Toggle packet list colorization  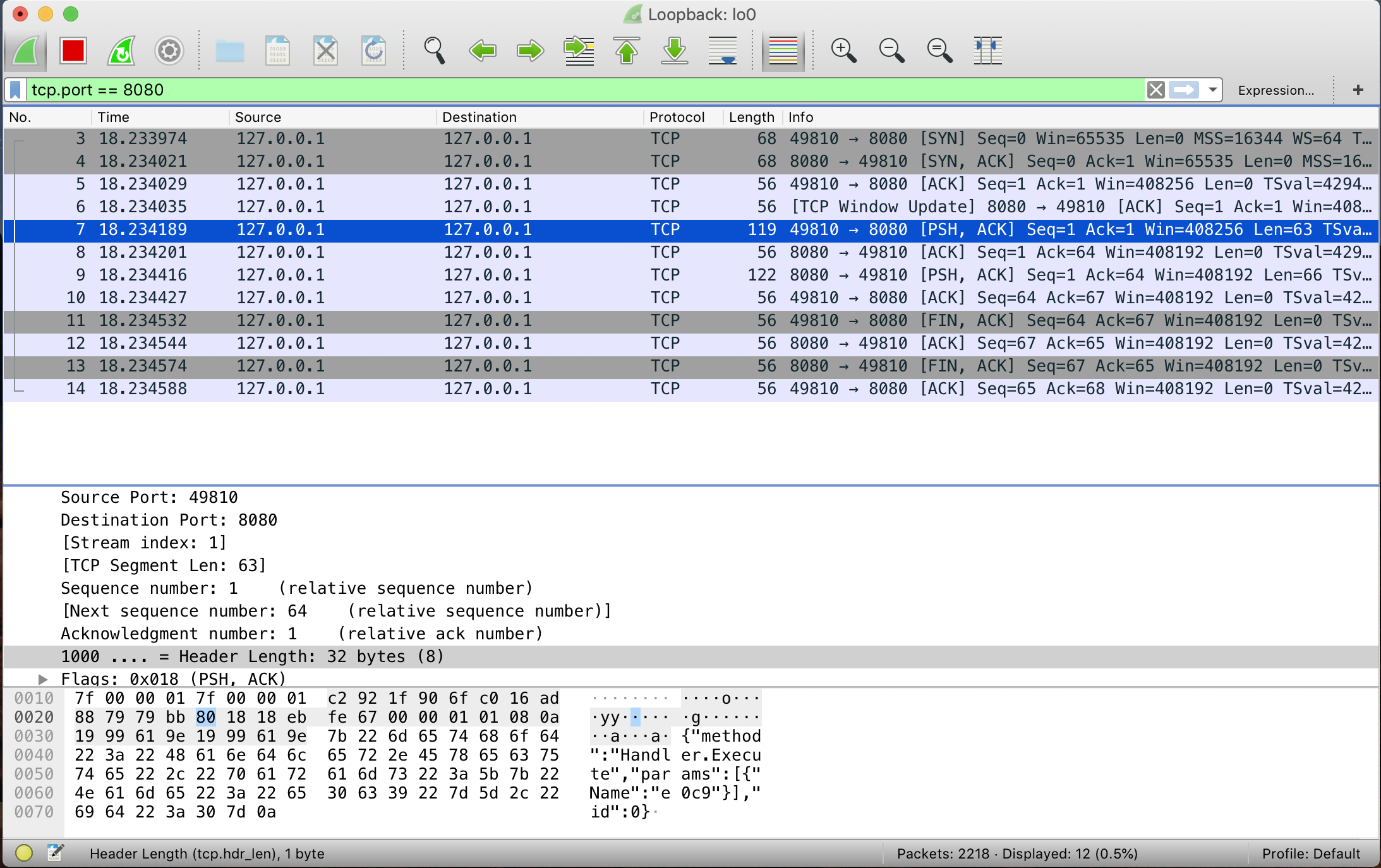click(783, 51)
